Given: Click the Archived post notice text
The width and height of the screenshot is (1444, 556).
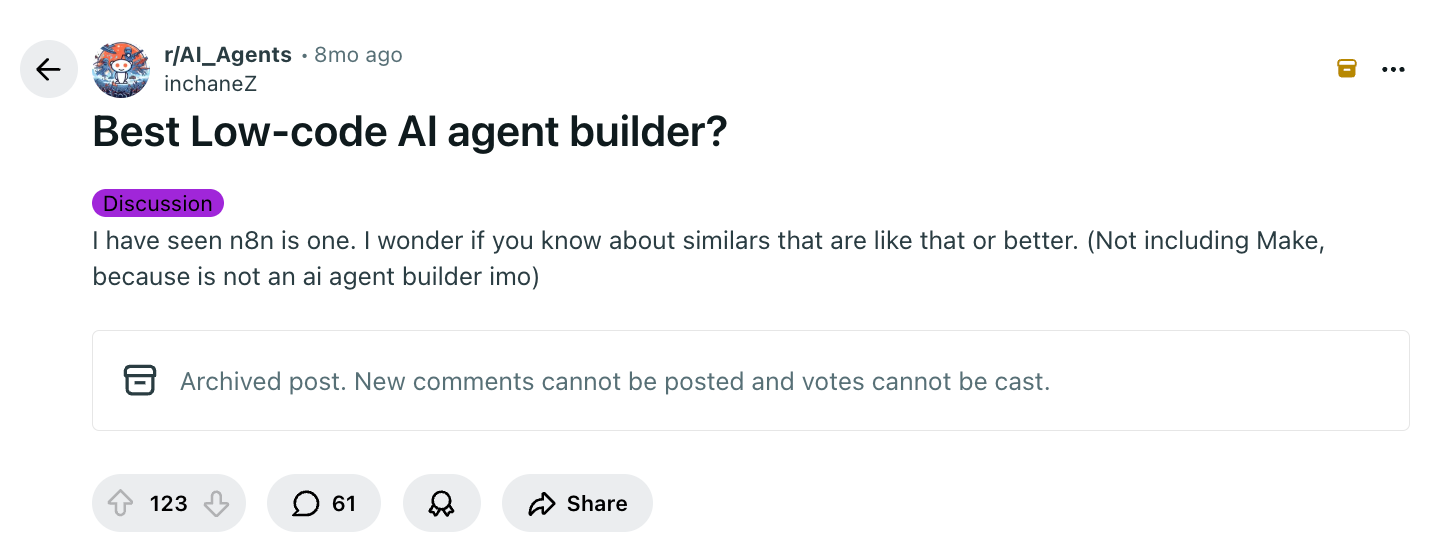Looking at the screenshot, I should coord(614,381).
